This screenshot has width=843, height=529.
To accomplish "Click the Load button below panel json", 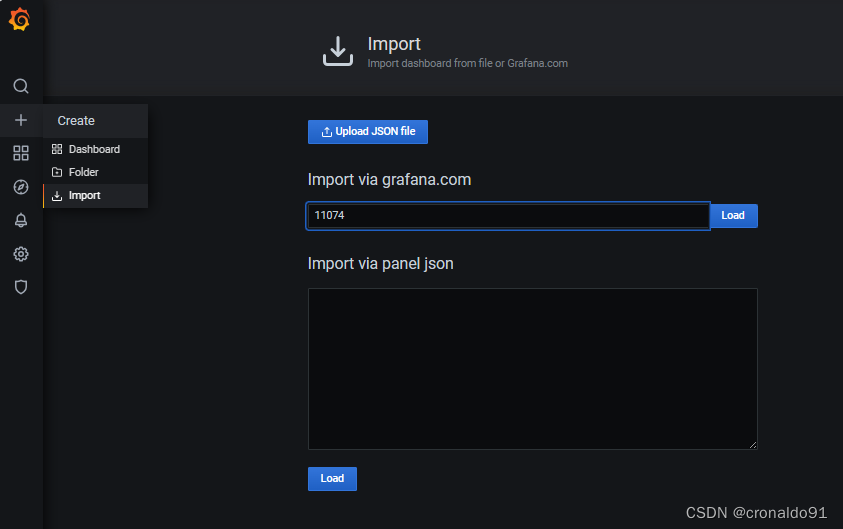I will point(332,478).
